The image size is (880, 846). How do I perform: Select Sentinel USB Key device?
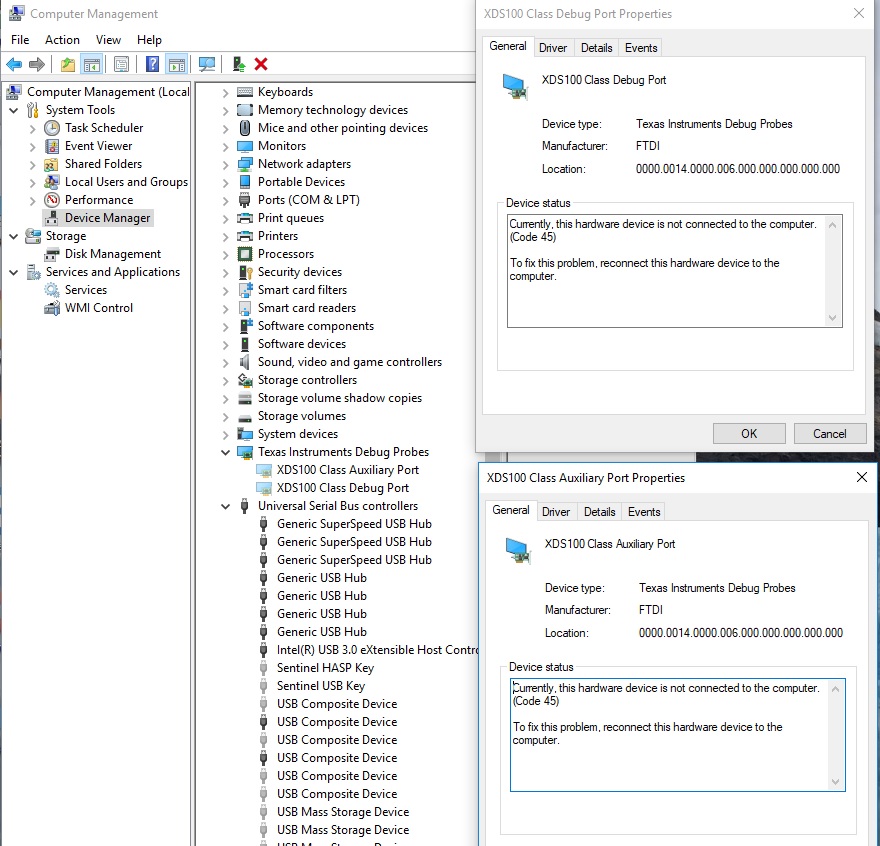pos(320,686)
